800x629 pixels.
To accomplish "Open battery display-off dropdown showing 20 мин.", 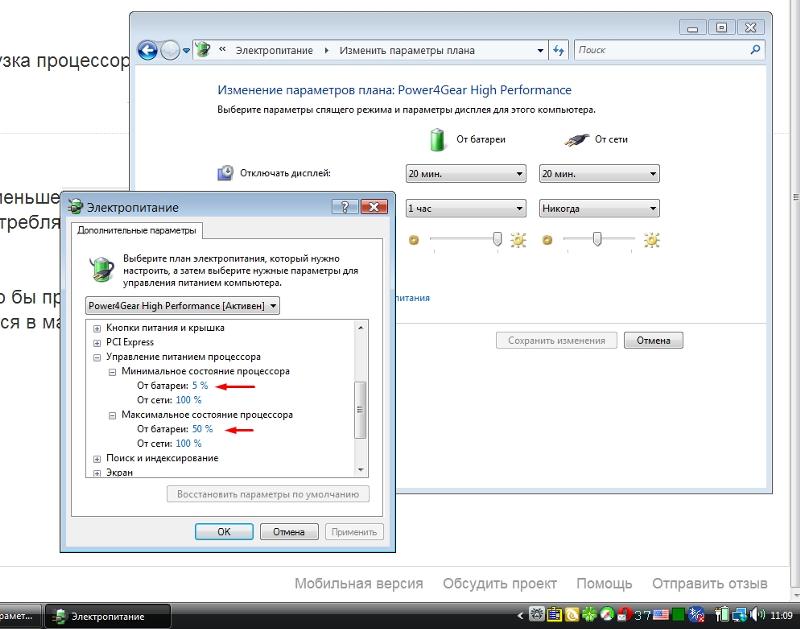I will (x=465, y=174).
